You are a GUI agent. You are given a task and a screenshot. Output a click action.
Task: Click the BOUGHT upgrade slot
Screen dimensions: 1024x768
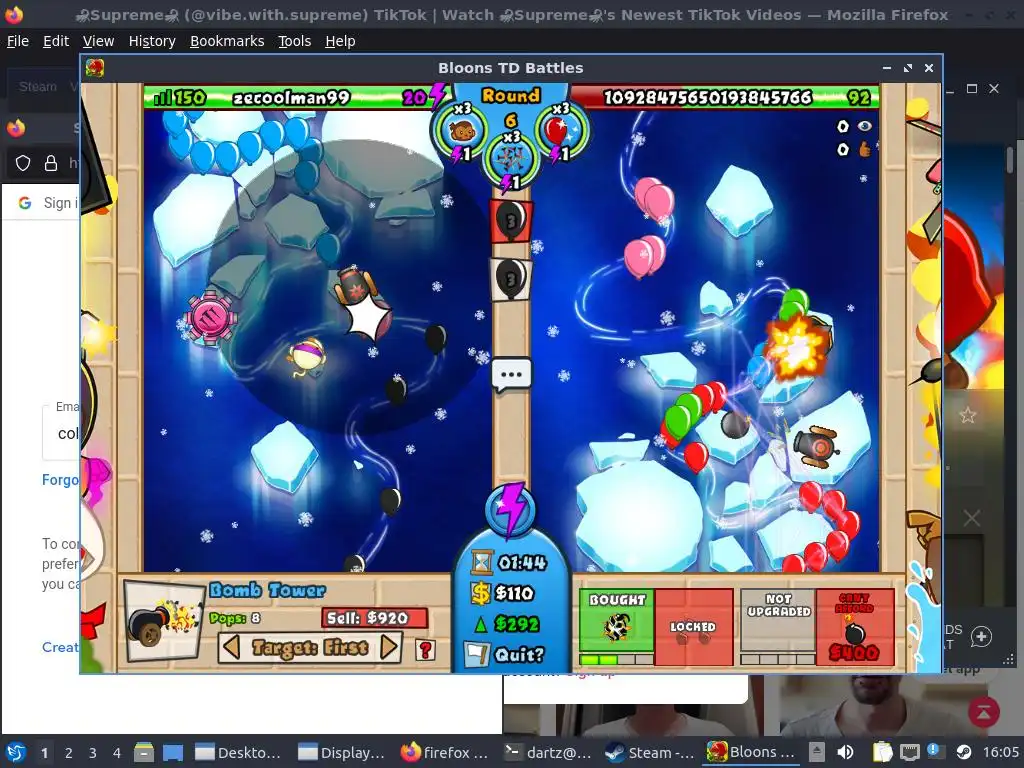(x=616, y=627)
